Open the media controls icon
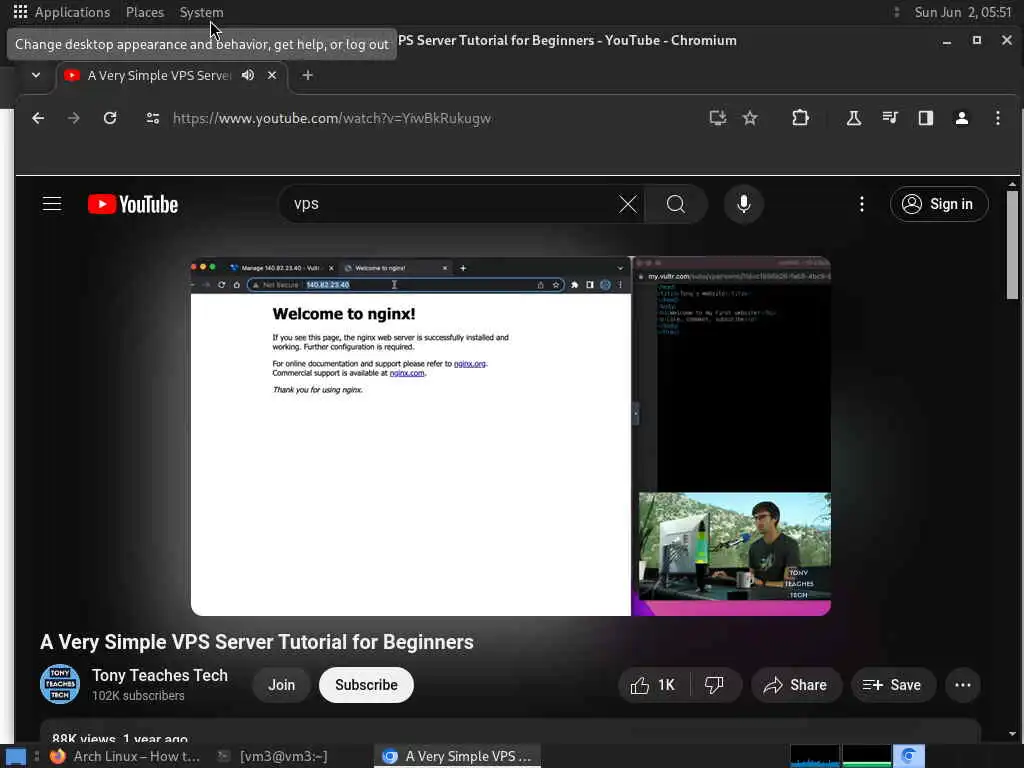Image resolution: width=1024 pixels, height=768 pixels. (x=889, y=118)
